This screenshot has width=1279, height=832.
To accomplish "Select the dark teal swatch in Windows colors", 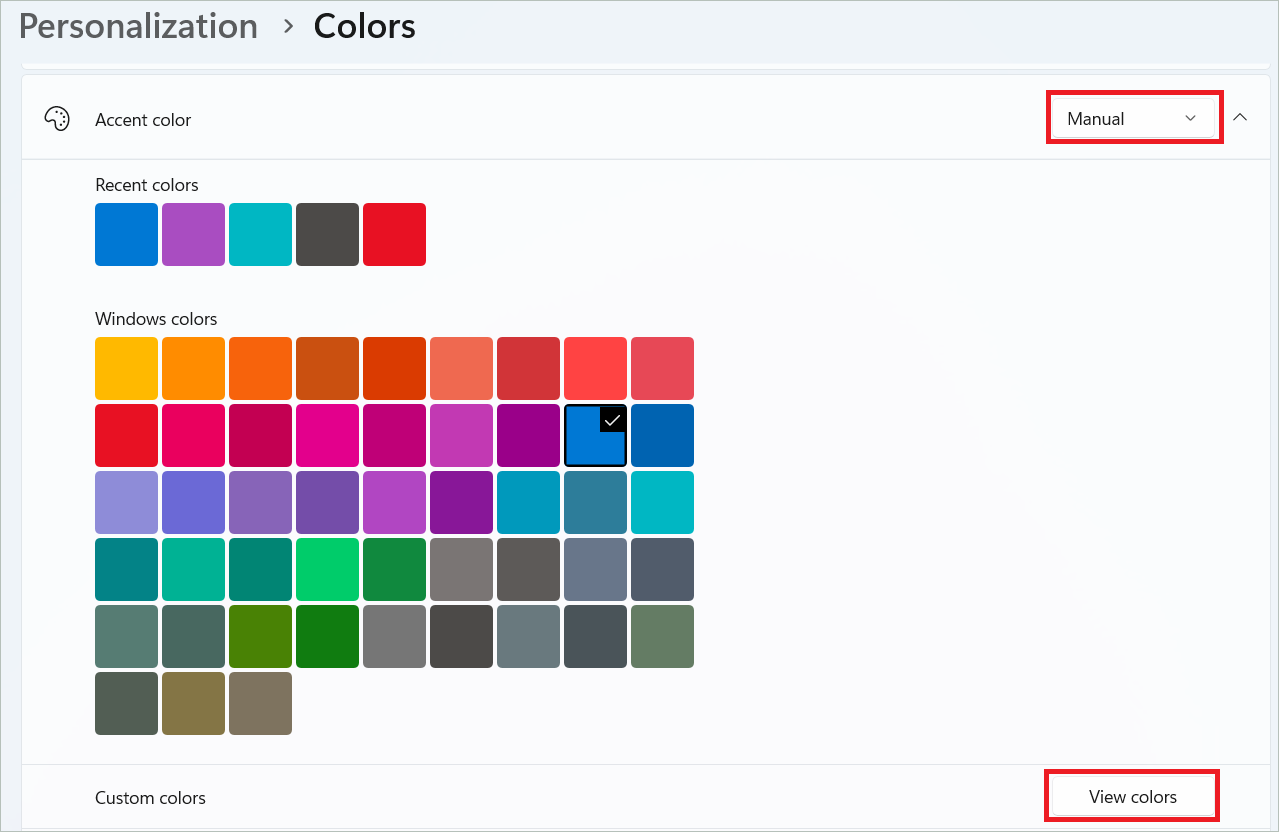I will pos(126,569).
